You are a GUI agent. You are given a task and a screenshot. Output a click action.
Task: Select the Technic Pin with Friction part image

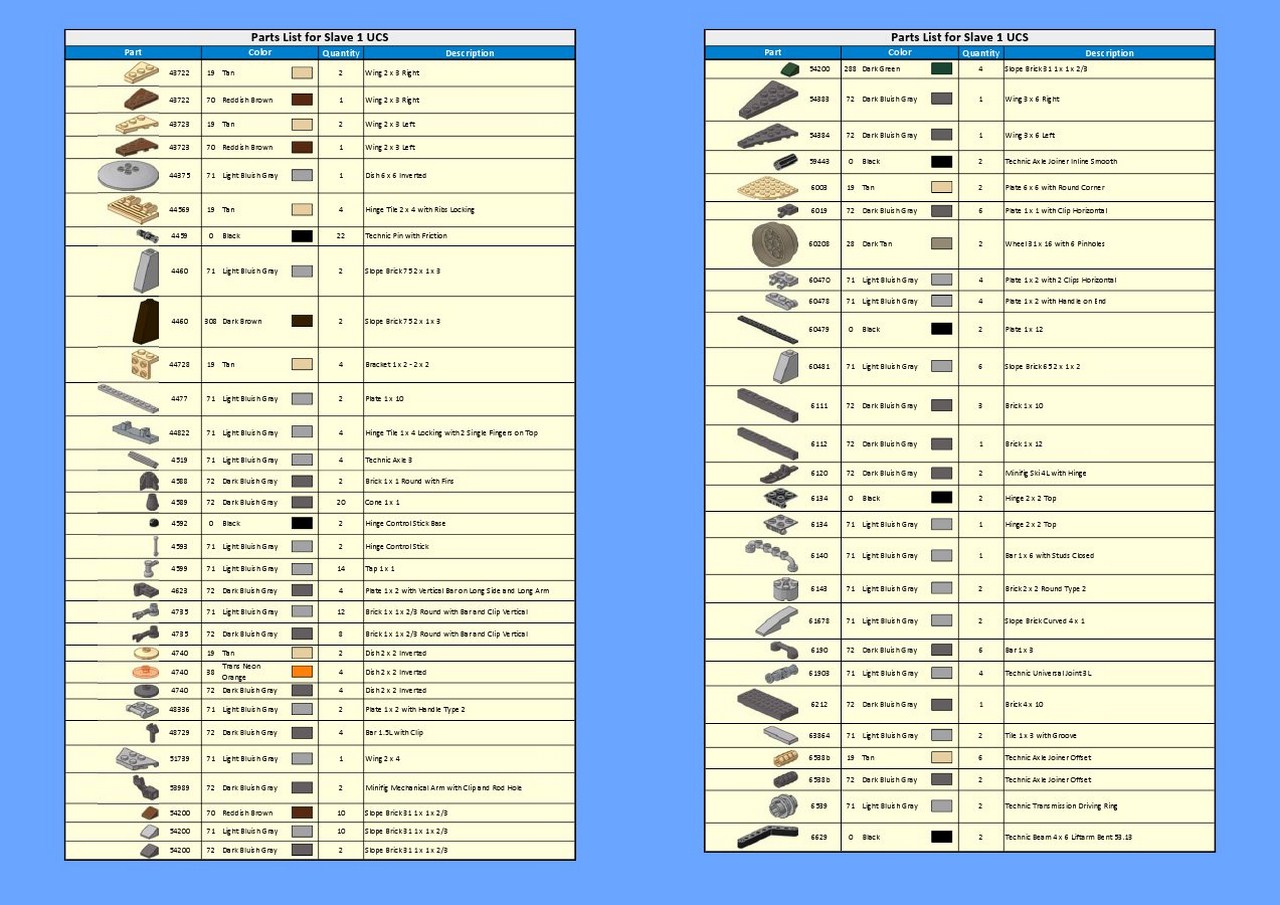tap(148, 236)
